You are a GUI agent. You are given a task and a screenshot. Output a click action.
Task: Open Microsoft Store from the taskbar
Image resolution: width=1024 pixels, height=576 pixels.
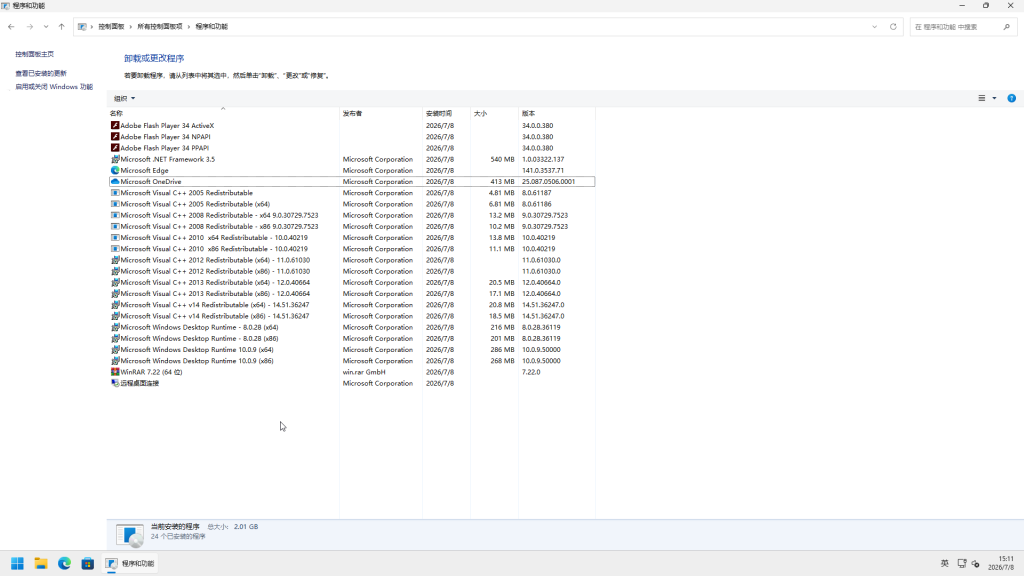[x=88, y=564]
